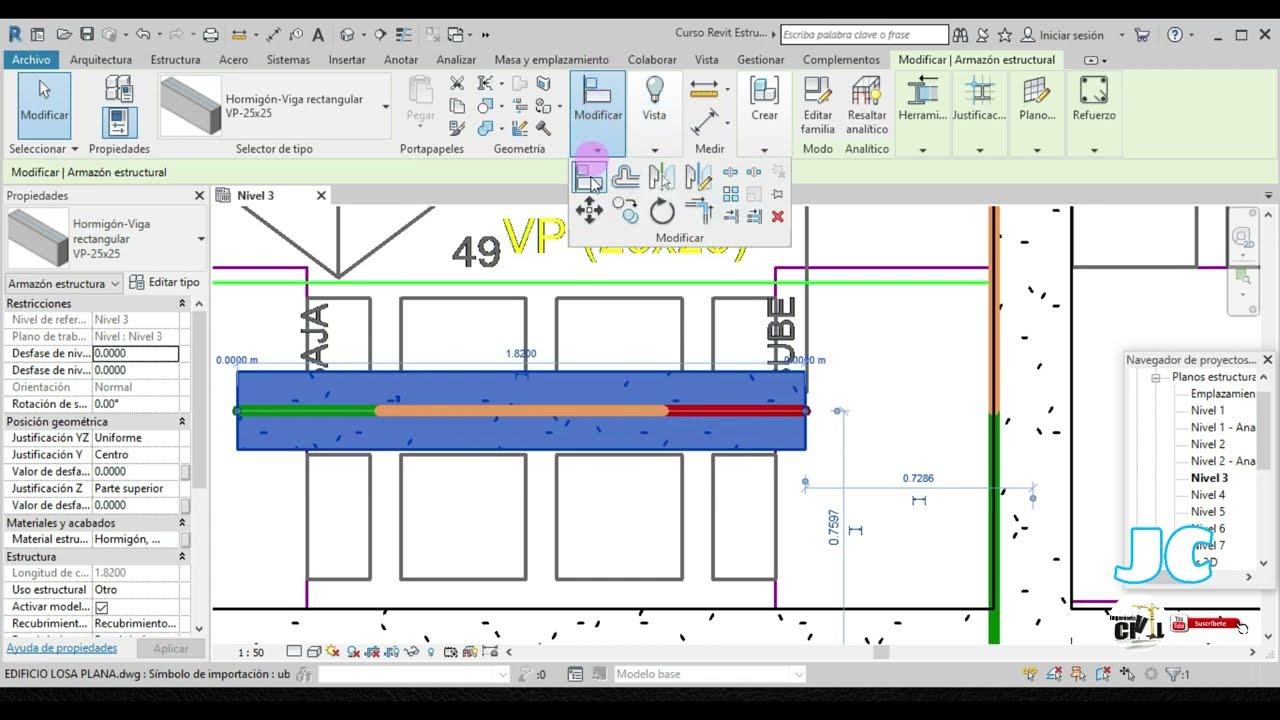This screenshot has height=720, width=1280.
Task: Click the Aplicar button
Action: click(171, 649)
